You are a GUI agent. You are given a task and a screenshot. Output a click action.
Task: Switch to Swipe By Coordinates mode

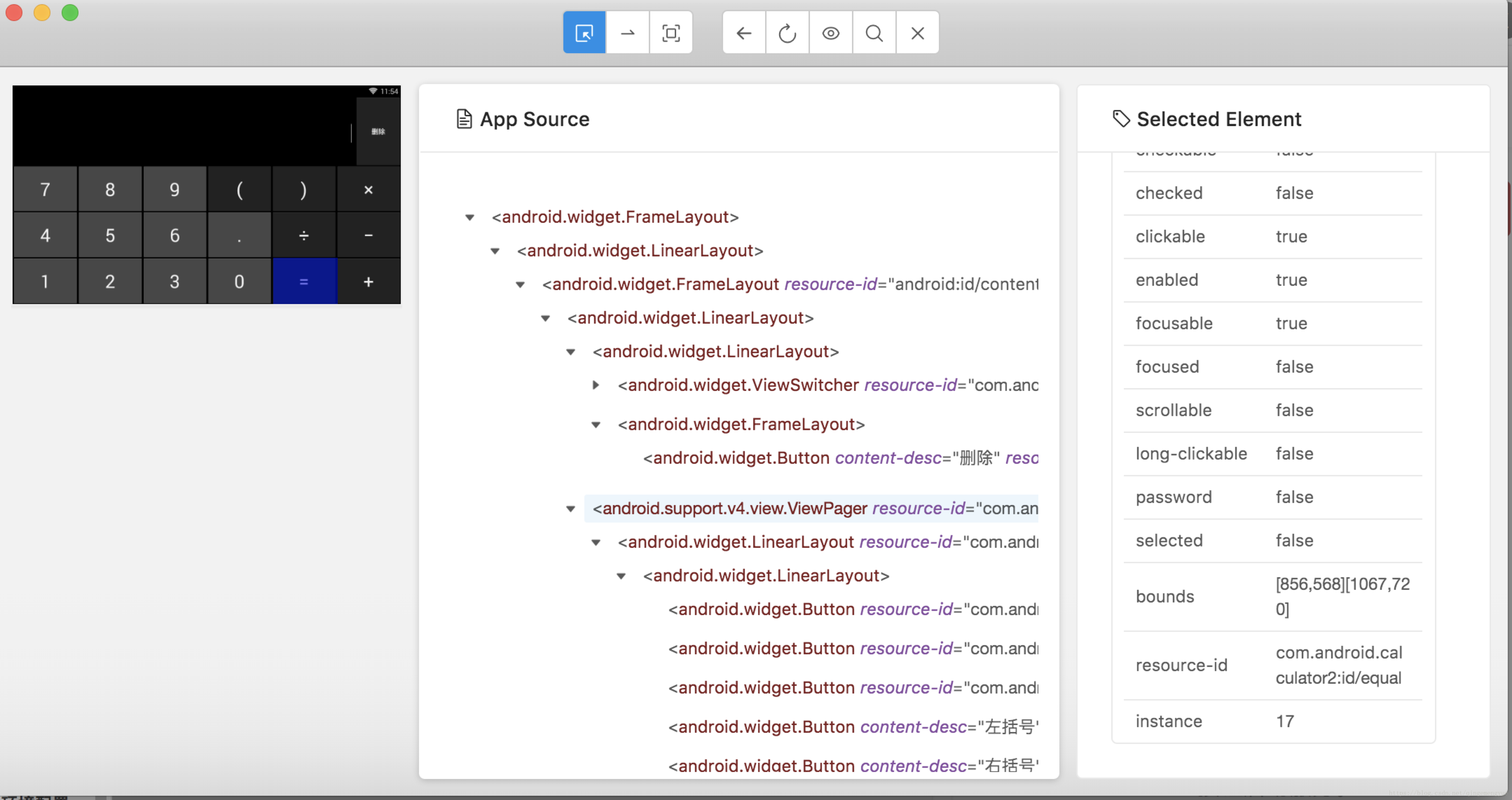(627, 33)
